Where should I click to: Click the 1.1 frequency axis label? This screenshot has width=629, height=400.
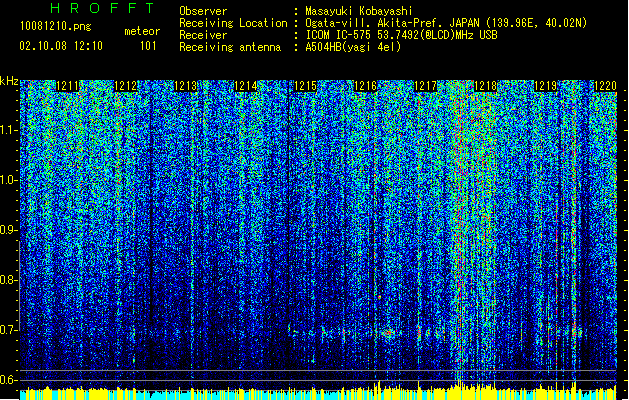tap(8, 130)
